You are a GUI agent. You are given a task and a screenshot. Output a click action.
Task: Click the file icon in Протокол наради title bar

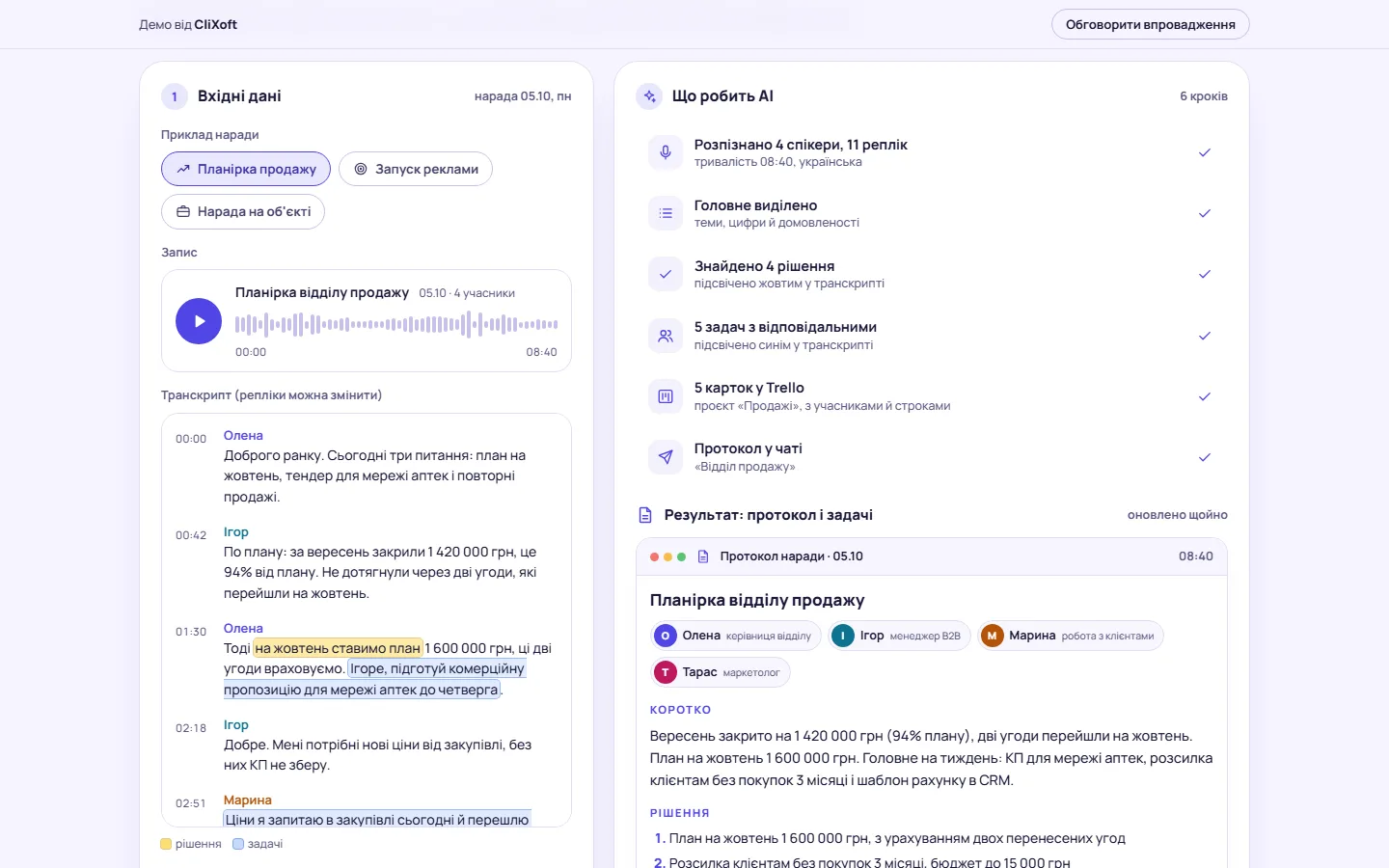click(703, 556)
